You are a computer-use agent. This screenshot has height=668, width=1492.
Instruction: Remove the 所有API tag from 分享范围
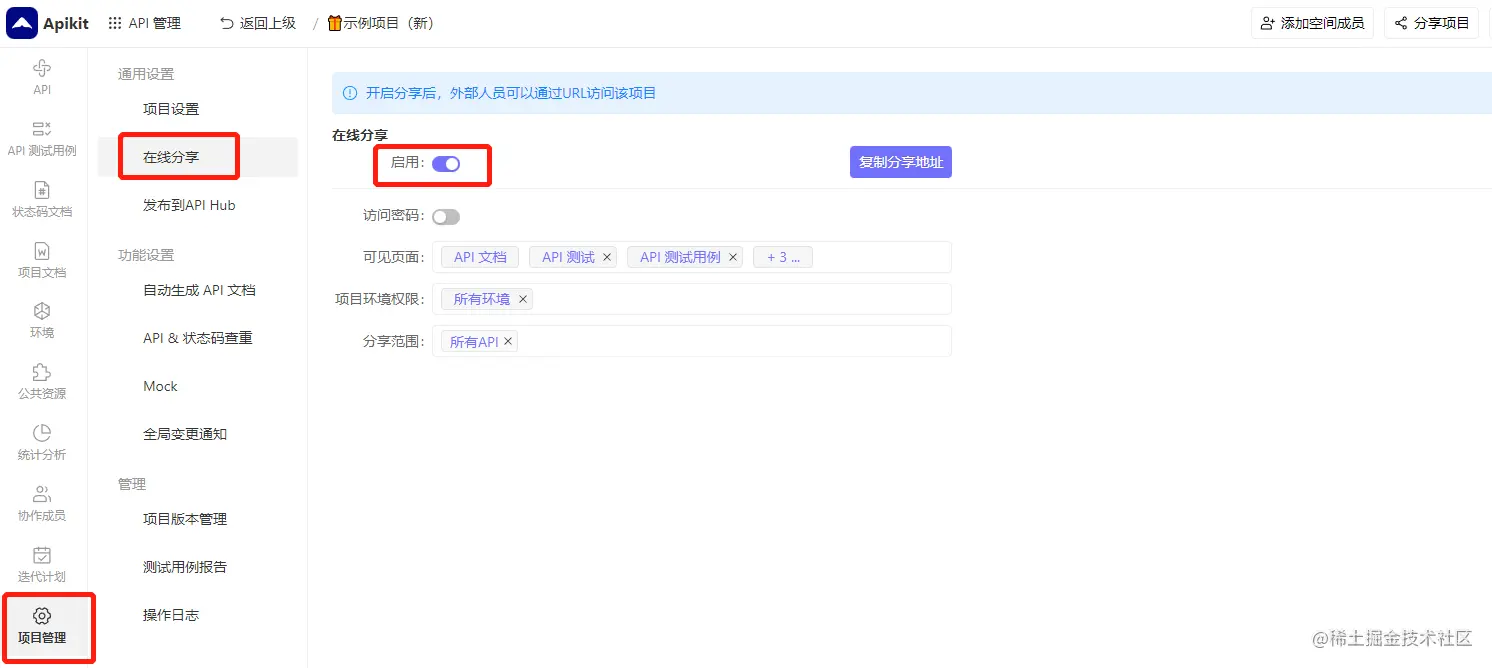[508, 340]
